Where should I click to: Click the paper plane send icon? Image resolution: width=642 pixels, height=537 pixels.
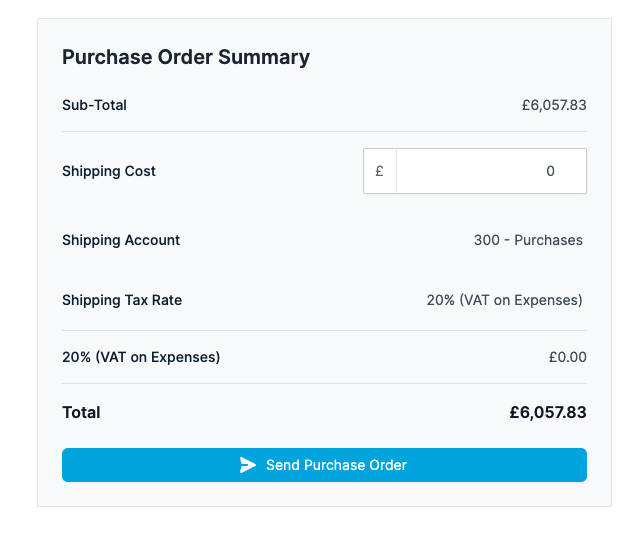click(x=248, y=465)
